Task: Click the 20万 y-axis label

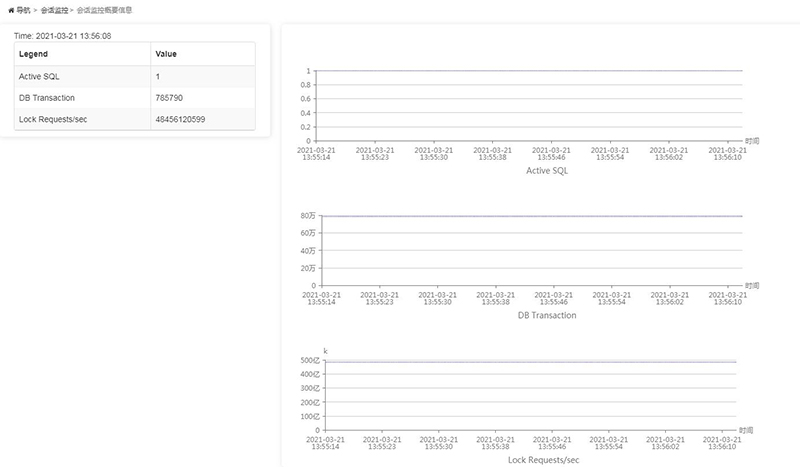Action: pyautogui.click(x=308, y=268)
